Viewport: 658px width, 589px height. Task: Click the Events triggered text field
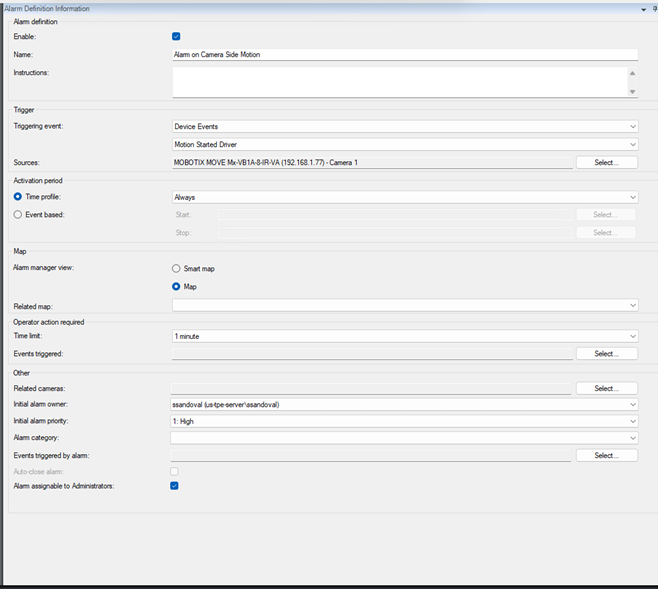(x=372, y=354)
